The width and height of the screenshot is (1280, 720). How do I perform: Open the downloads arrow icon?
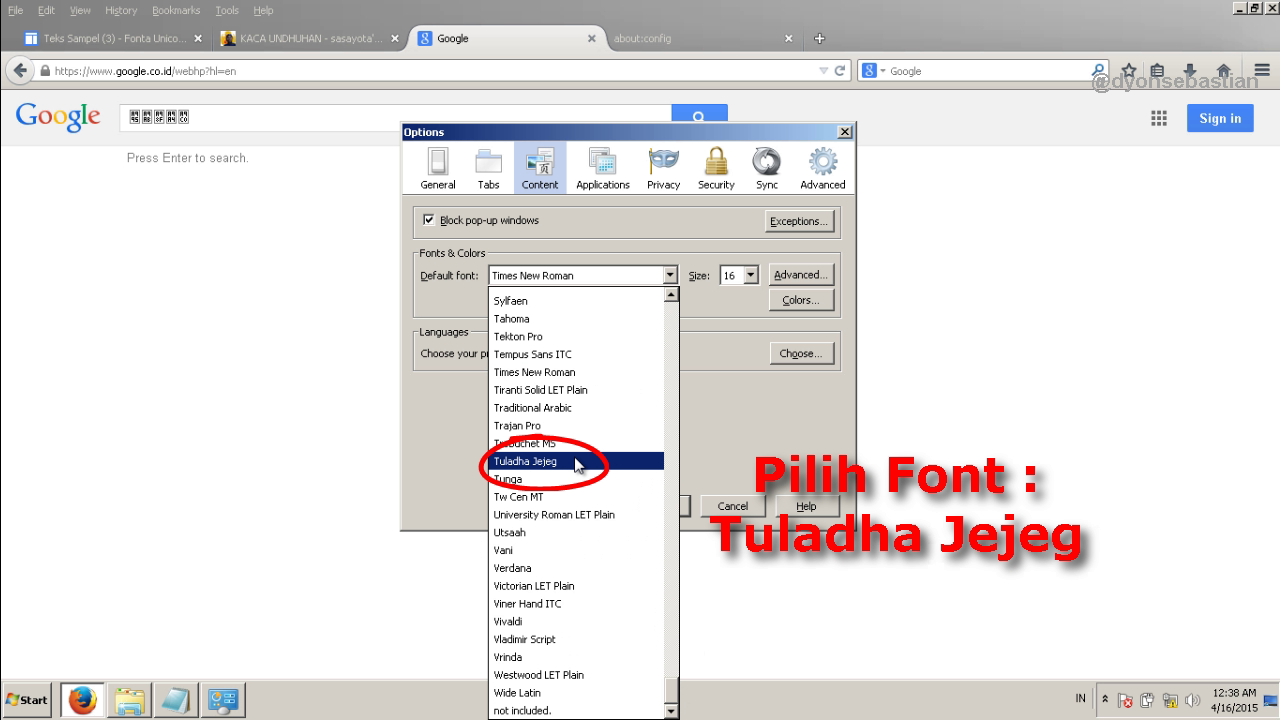[1190, 71]
